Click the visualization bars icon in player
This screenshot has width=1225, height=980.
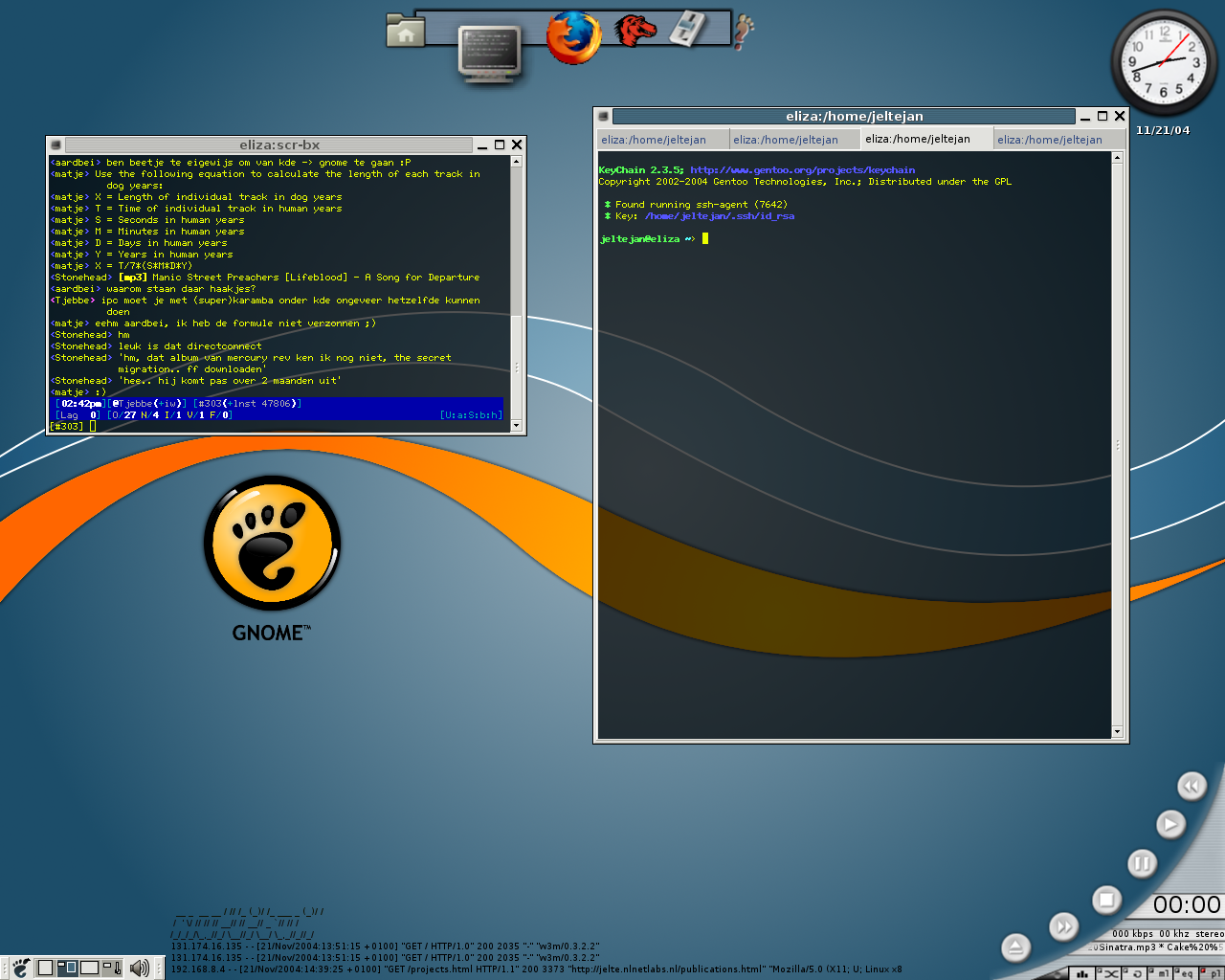click(1082, 973)
